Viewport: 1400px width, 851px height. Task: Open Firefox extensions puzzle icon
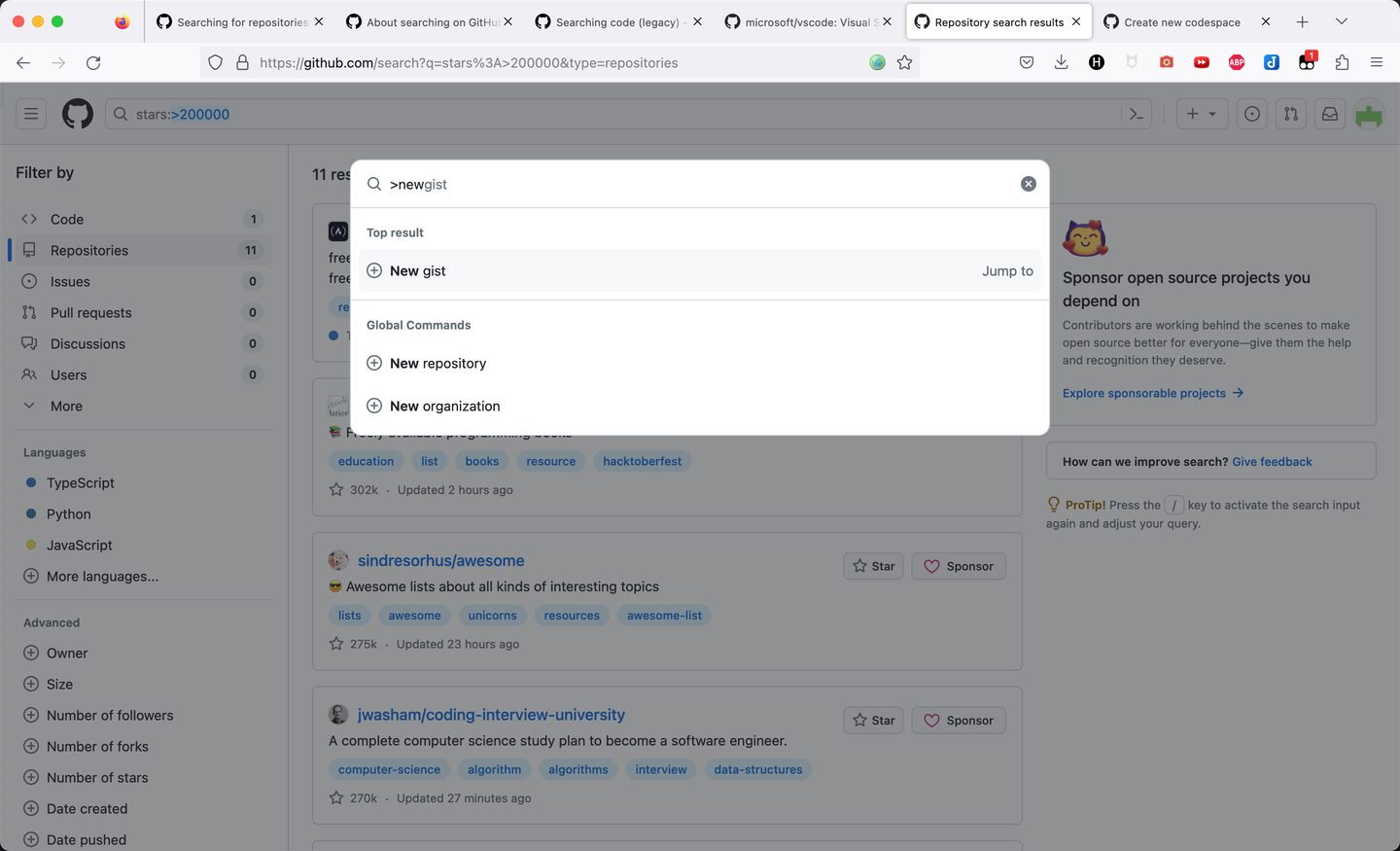coord(1342,62)
